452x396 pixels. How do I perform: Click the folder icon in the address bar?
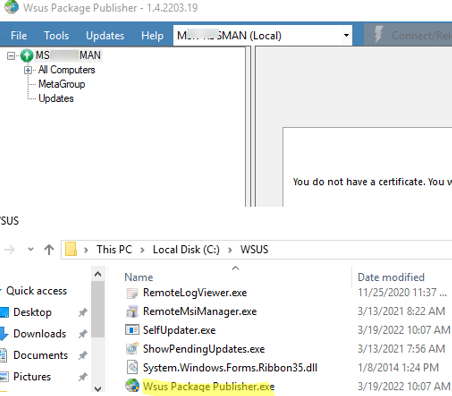71,249
